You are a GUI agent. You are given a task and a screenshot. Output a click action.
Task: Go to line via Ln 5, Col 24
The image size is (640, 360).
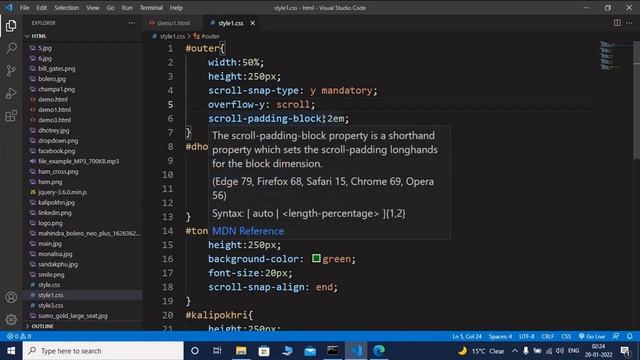click(x=467, y=336)
